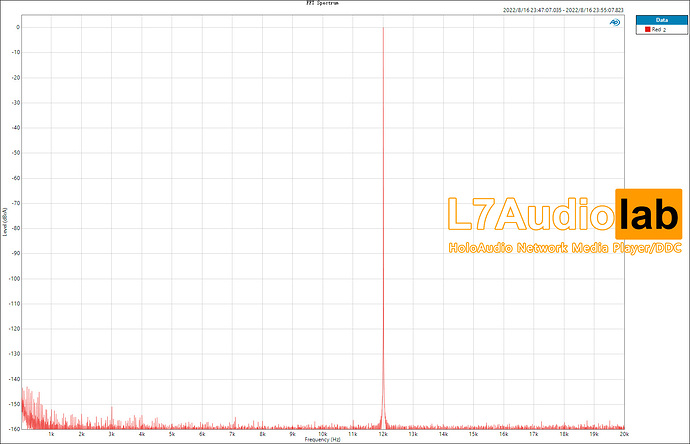
Task: Click the "-130" level axis tick label
Action: pos(15,354)
